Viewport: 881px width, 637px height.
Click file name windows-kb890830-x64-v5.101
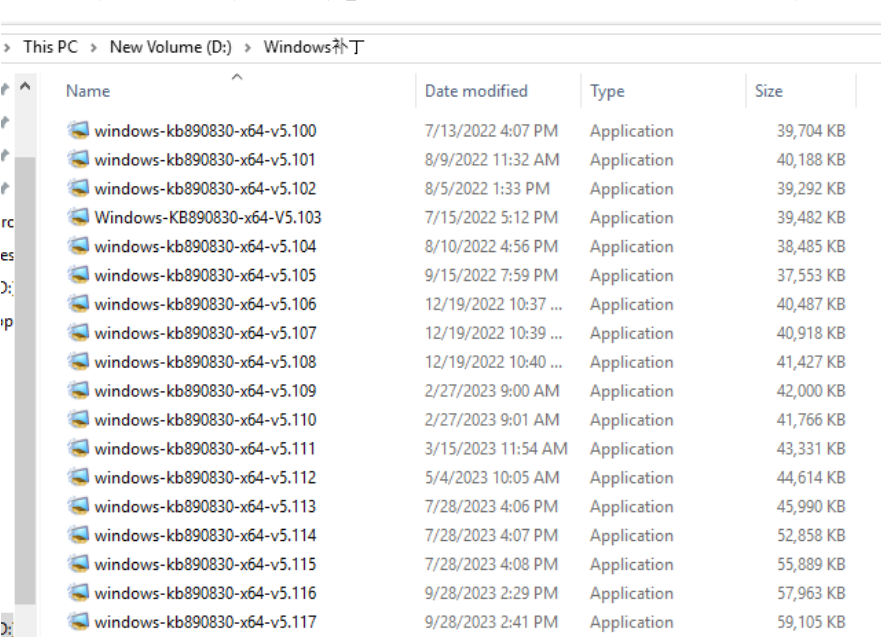click(x=205, y=160)
